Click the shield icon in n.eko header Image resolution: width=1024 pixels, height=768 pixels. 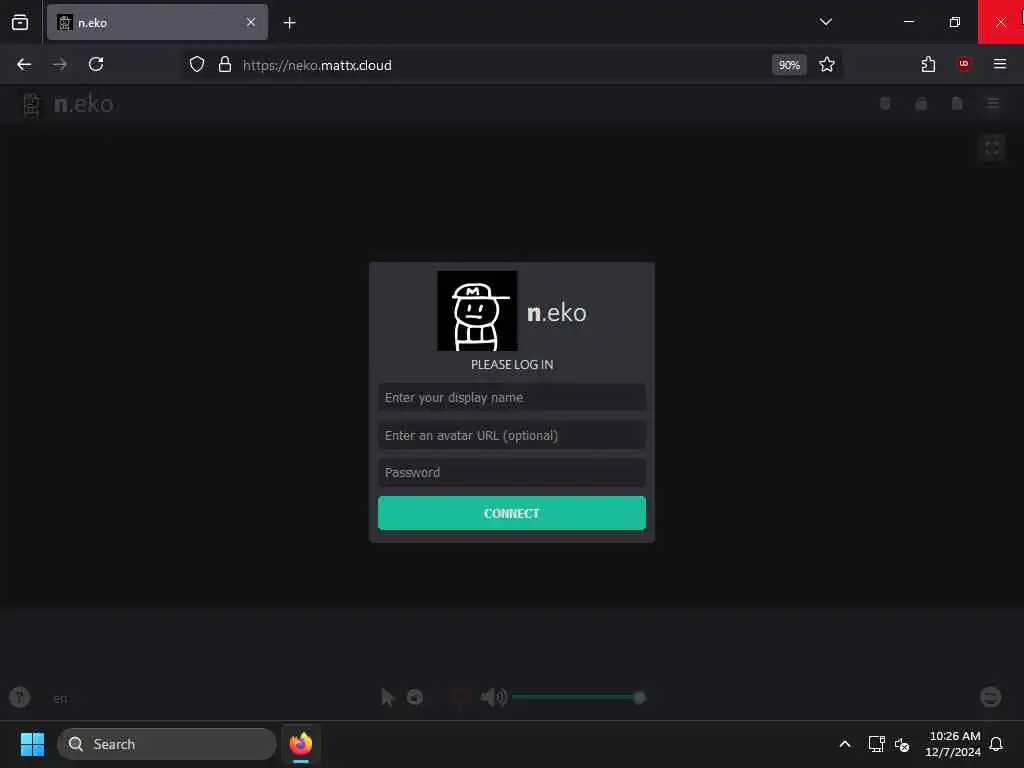pyautogui.click(x=885, y=103)
